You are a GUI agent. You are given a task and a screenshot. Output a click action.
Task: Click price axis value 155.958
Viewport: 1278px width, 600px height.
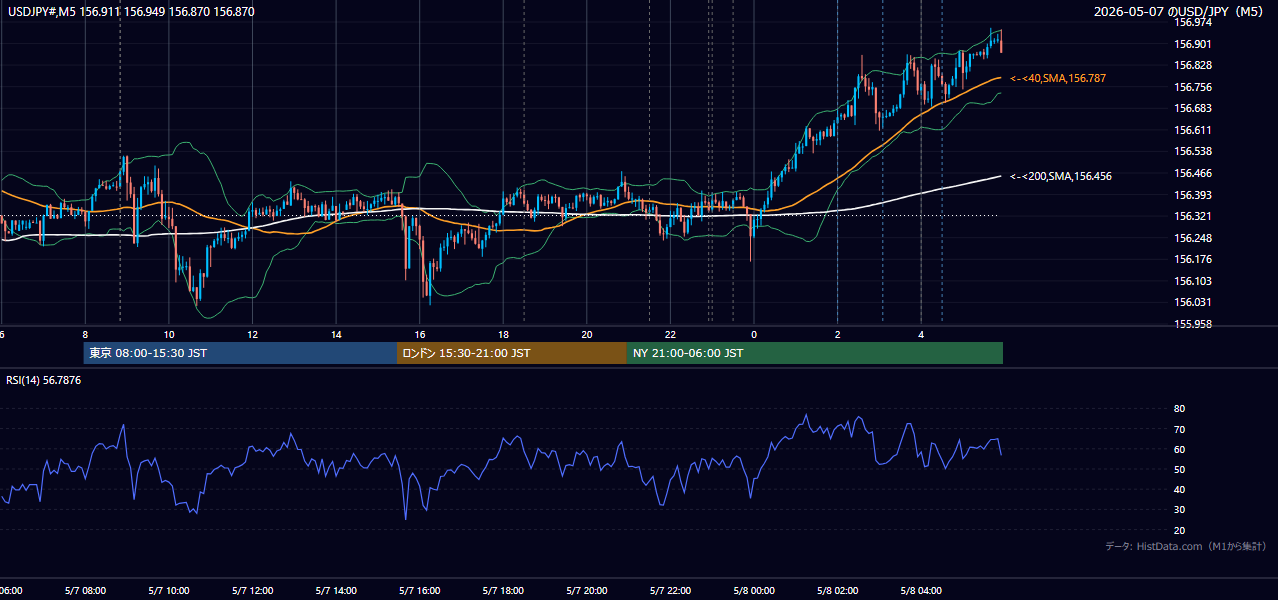[x=1193, y=324]
